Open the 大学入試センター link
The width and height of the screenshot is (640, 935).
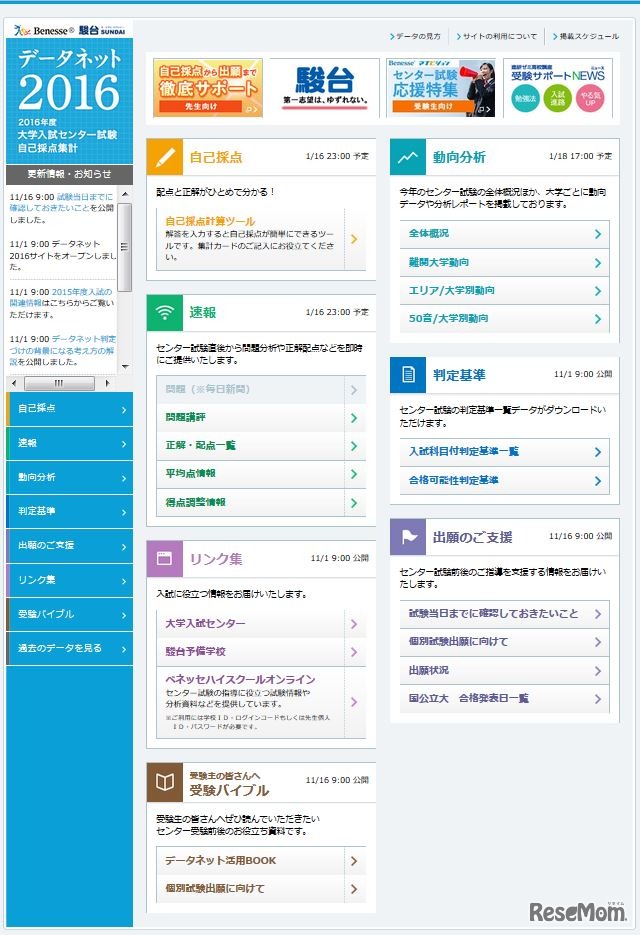(x=261, y=624)
